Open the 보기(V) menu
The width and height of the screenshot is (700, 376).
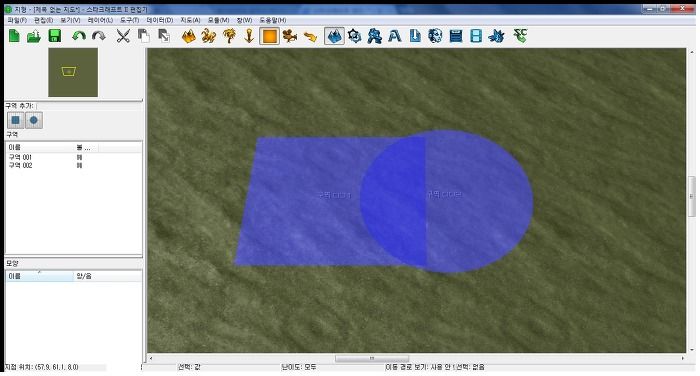pos(71,20)
